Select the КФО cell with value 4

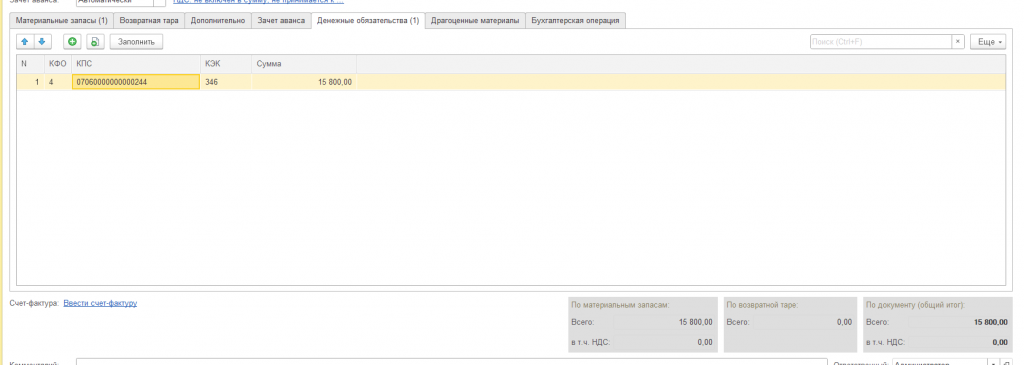[58, 82]
